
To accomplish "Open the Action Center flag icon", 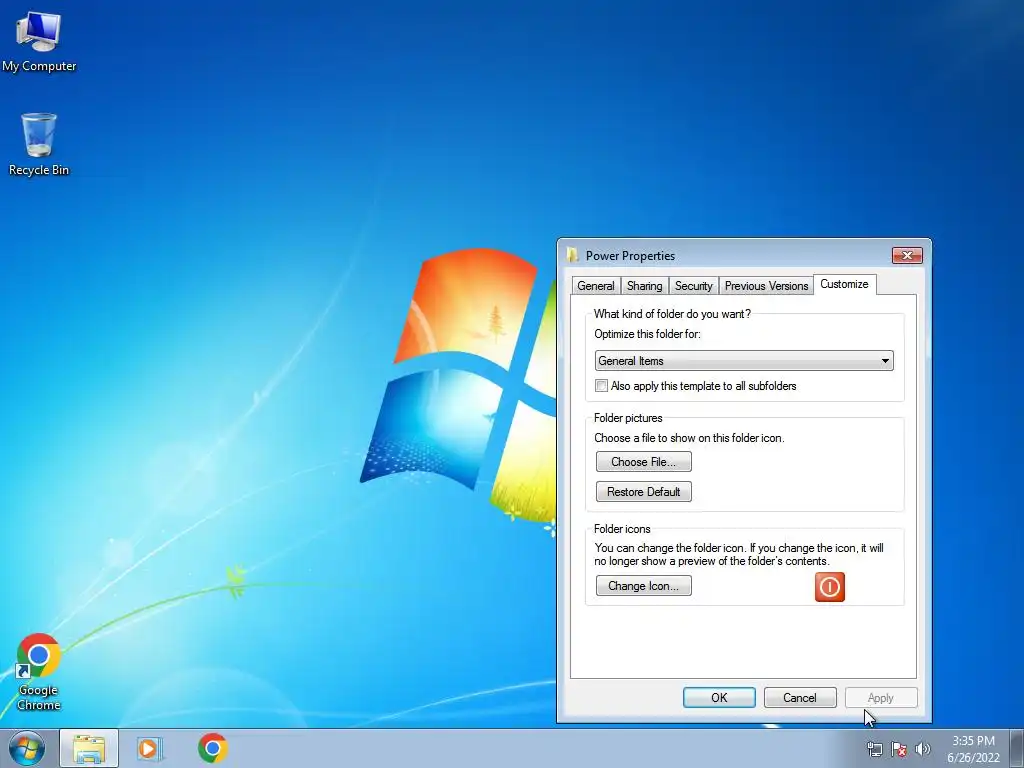I will (899, 749).
